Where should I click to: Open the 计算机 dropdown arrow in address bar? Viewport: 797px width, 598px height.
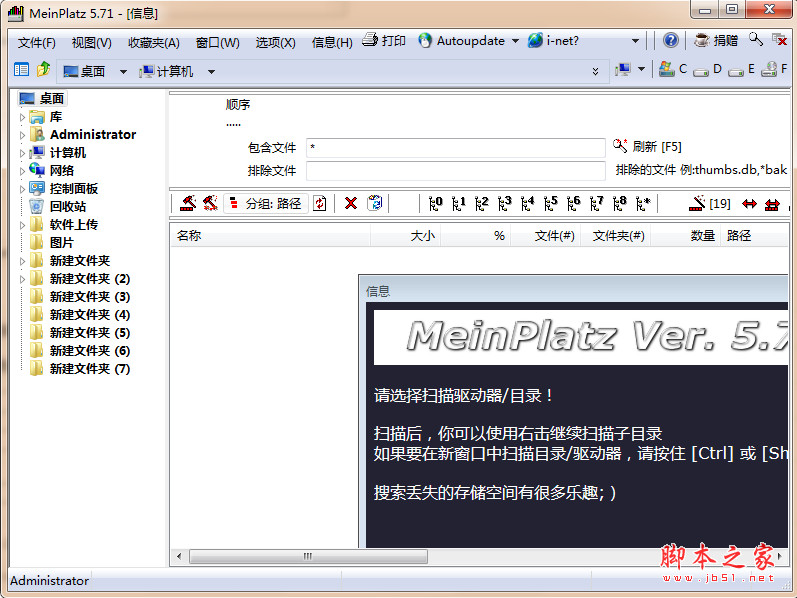(x=211, y=72)
